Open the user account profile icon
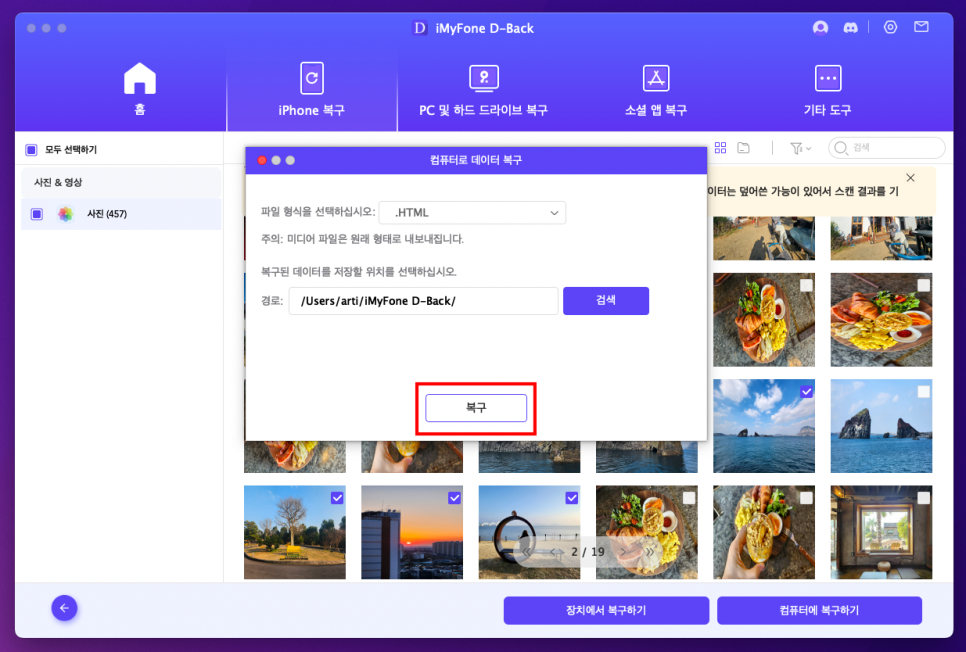966x652 pixels. [x=820, y=28]
